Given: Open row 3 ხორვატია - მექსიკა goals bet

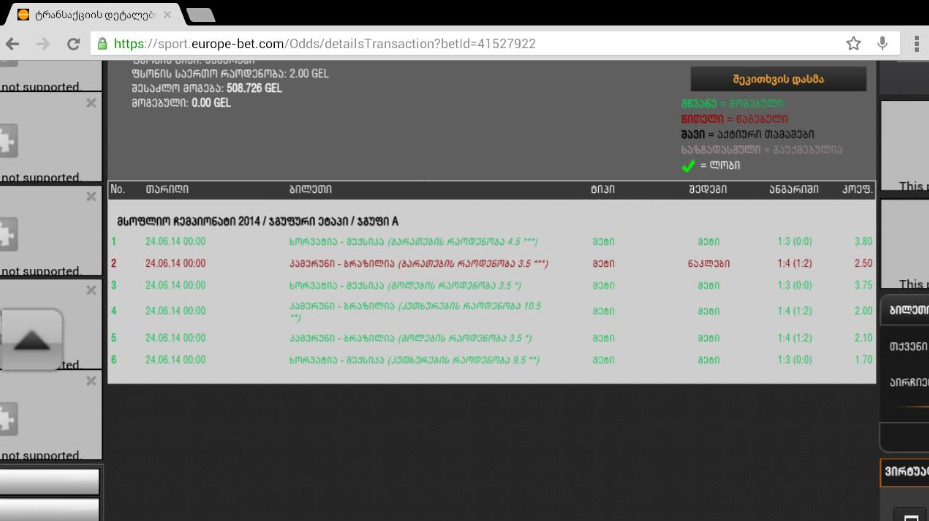Looking at the screenshot, I should click(x=405, y=285).
